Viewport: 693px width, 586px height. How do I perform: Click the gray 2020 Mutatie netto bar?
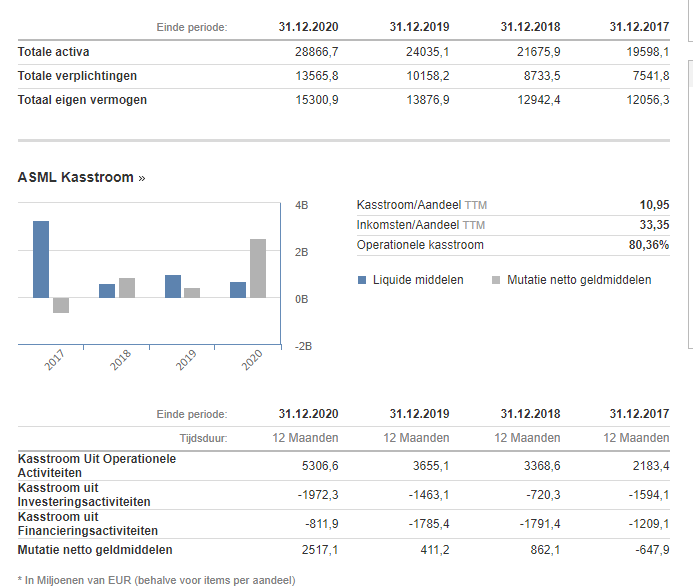tap(258, 268)
